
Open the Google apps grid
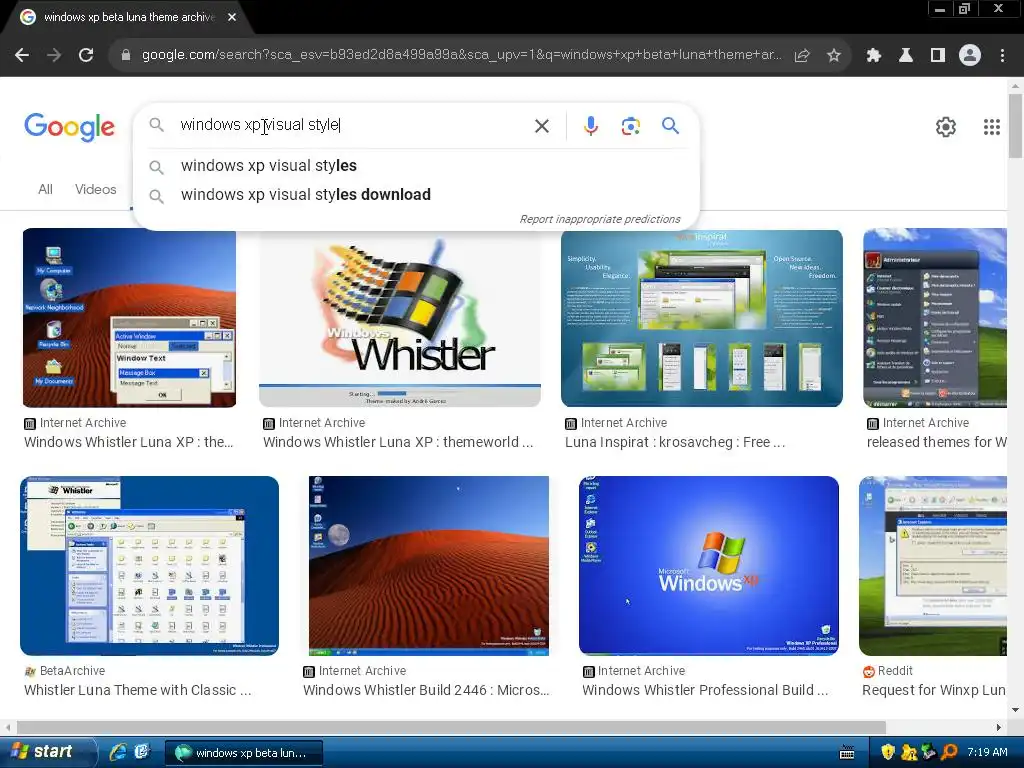click(992, 127)
